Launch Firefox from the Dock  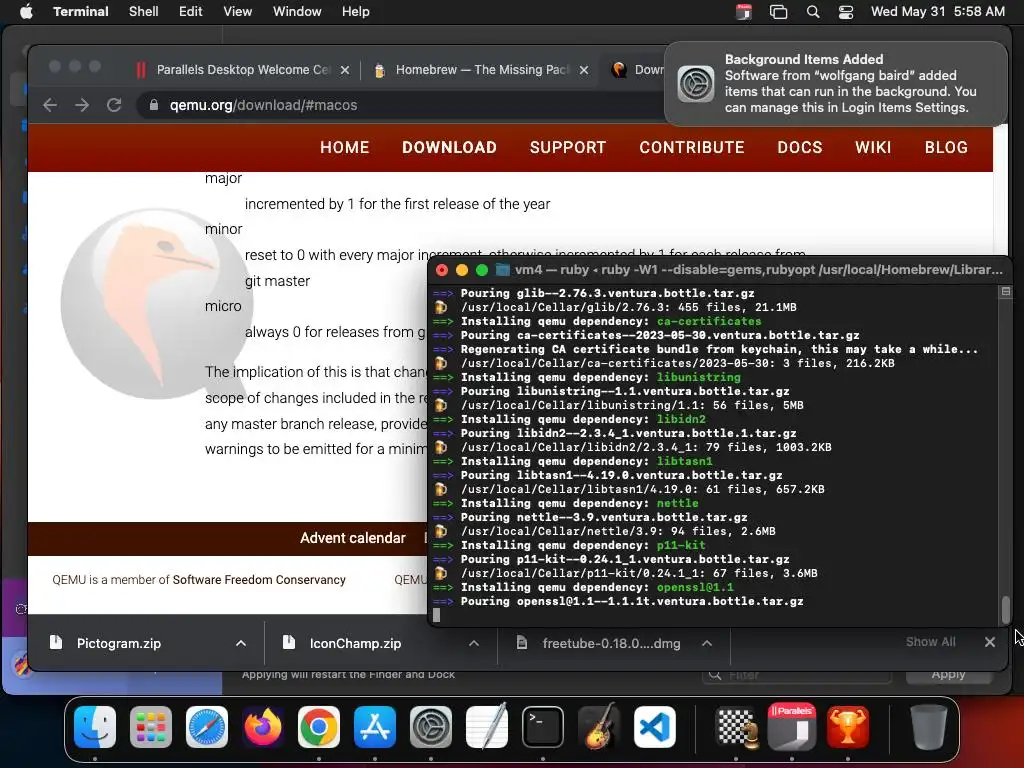pos(263,727)
